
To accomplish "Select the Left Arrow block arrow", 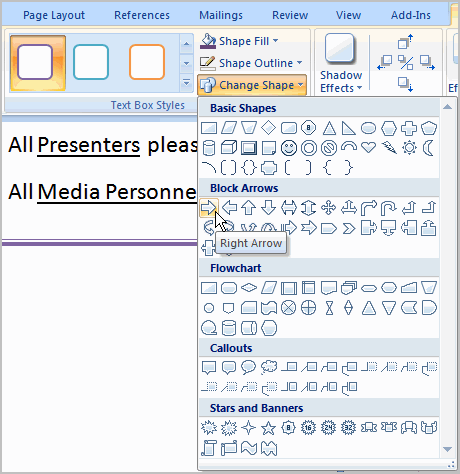I will point(229,208).
